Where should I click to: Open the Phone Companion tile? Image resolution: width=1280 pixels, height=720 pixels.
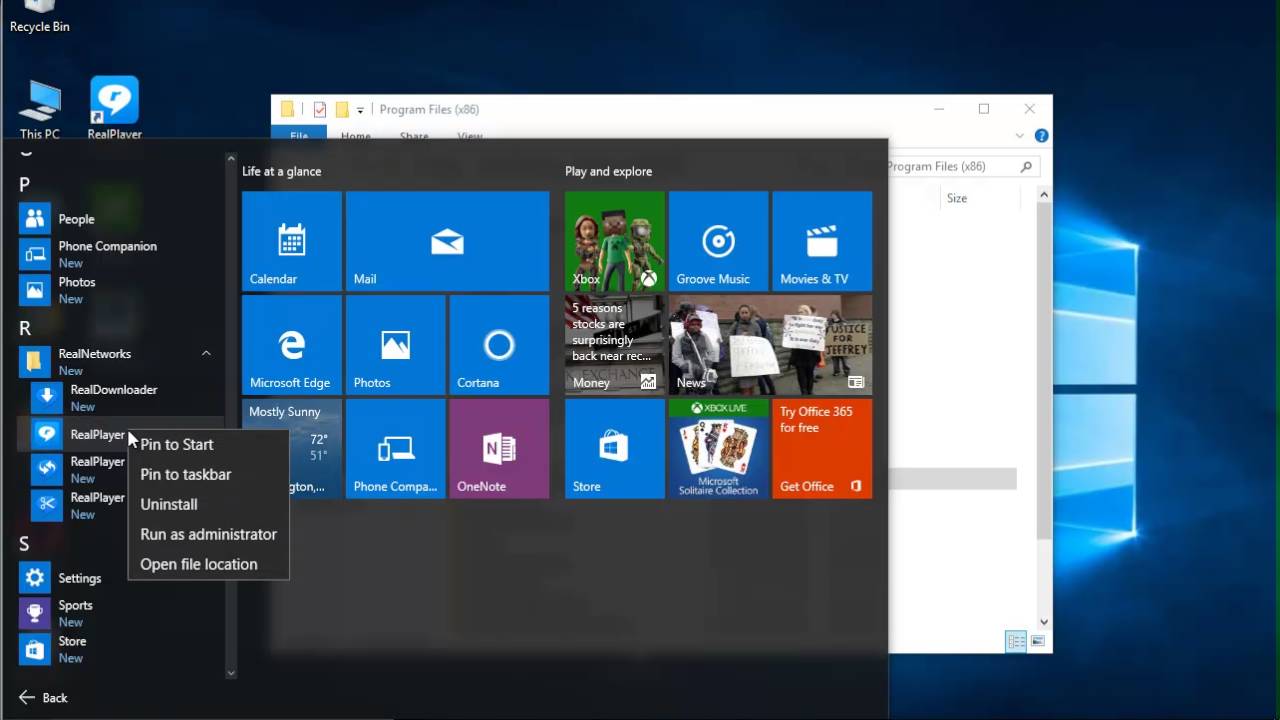(395, 449)
